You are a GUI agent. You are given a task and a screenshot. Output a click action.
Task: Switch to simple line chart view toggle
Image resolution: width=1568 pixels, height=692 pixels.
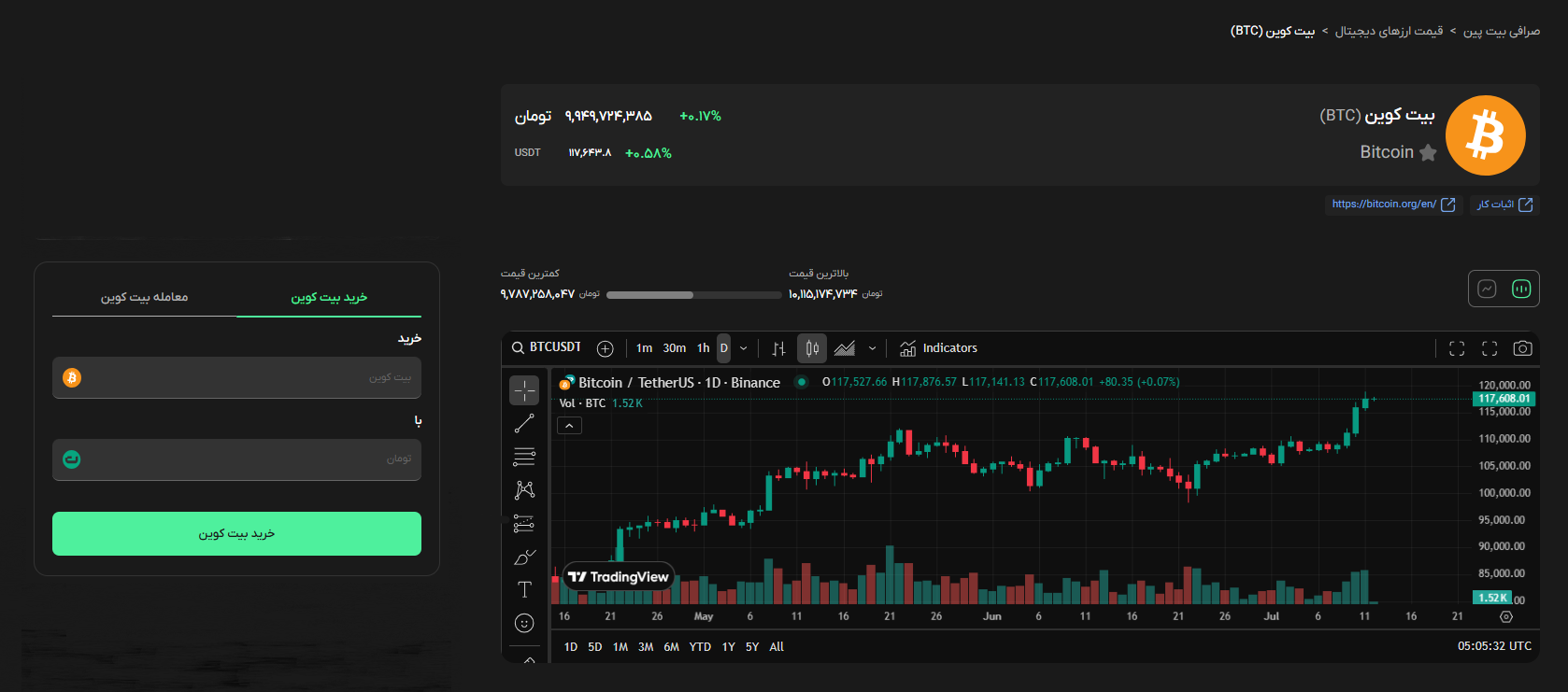1487,290
